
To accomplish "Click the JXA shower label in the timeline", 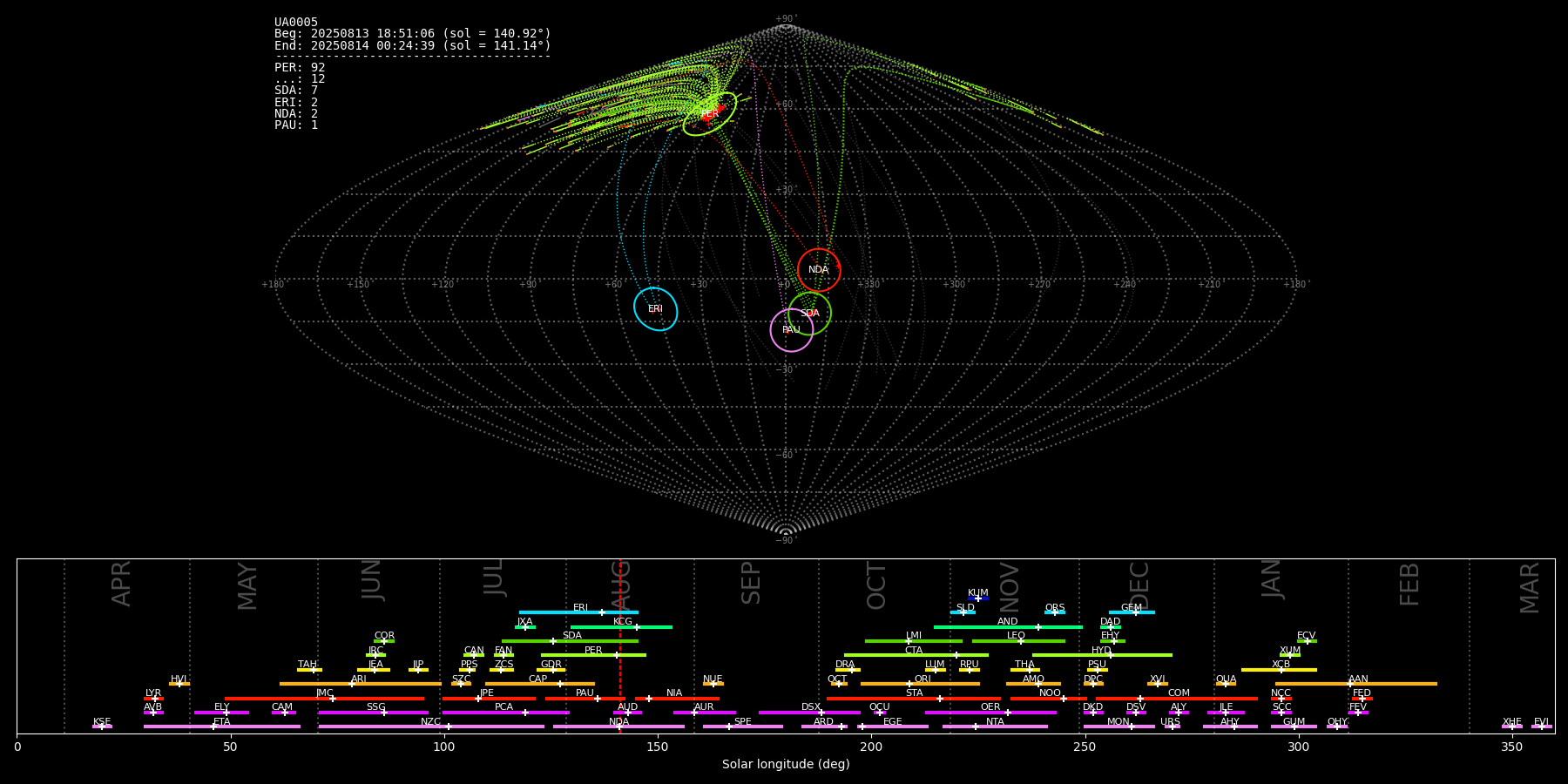I will click(524, 622).
